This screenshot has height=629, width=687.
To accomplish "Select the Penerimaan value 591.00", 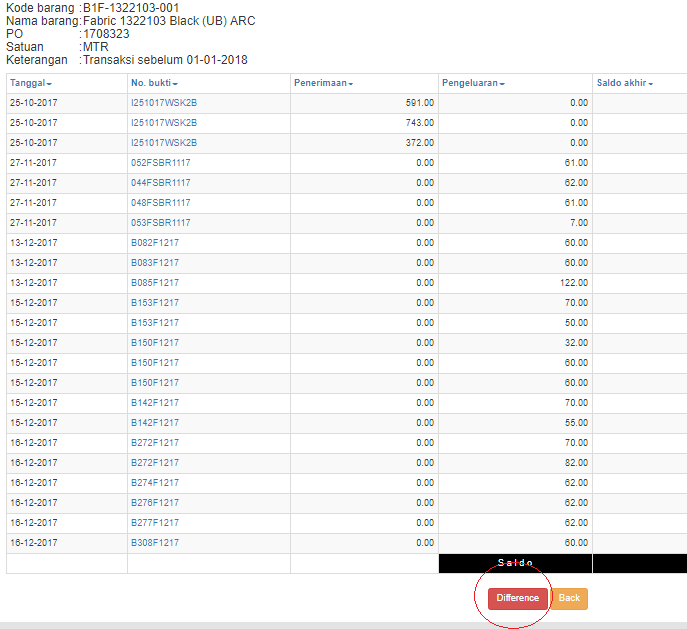I will 420,103.
